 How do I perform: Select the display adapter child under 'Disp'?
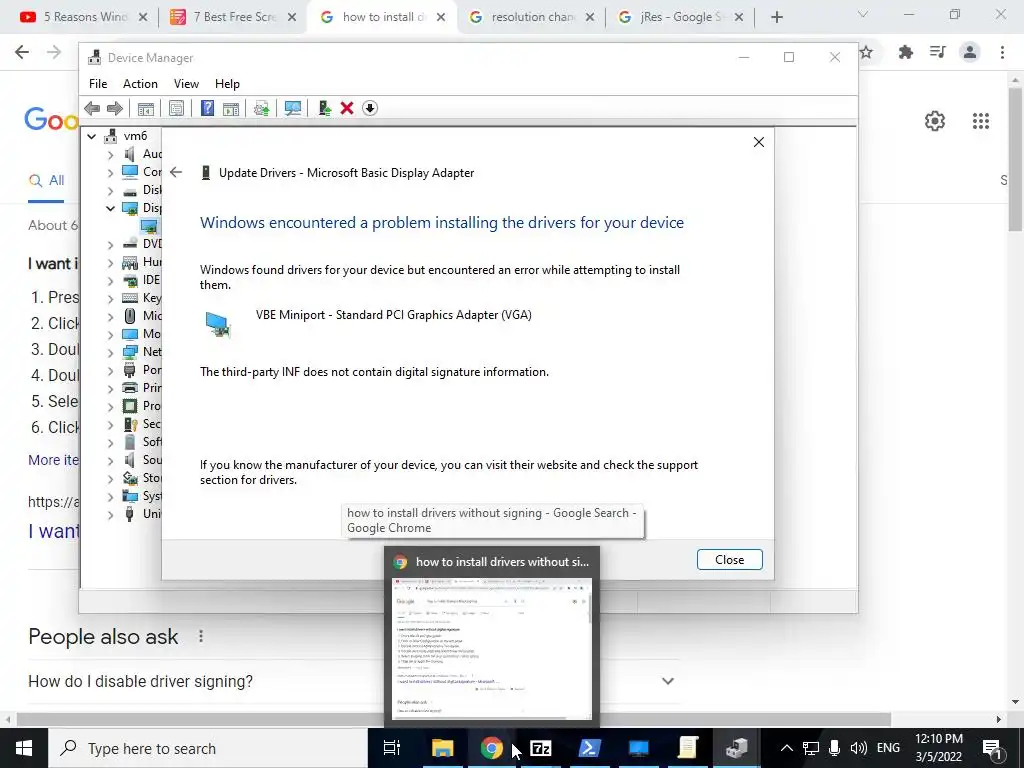149,227
